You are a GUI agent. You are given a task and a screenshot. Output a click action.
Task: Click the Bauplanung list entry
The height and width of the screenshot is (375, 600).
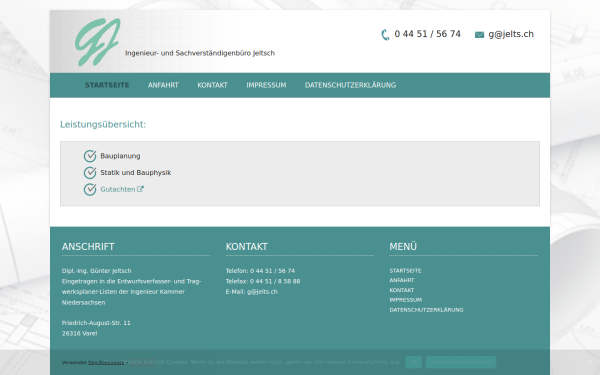pyautogui.click(x=120, y=156)
